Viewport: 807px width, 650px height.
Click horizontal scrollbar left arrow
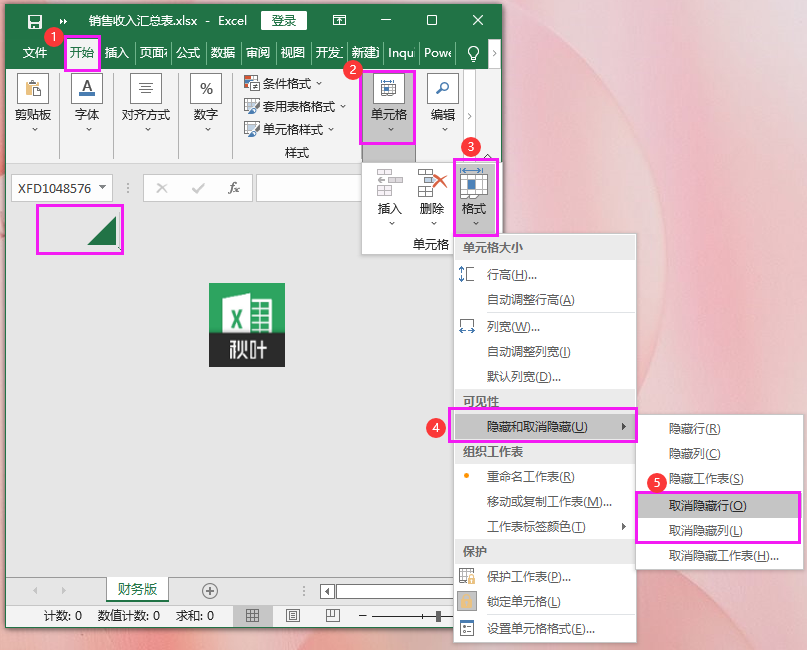(x=327, y=591)
